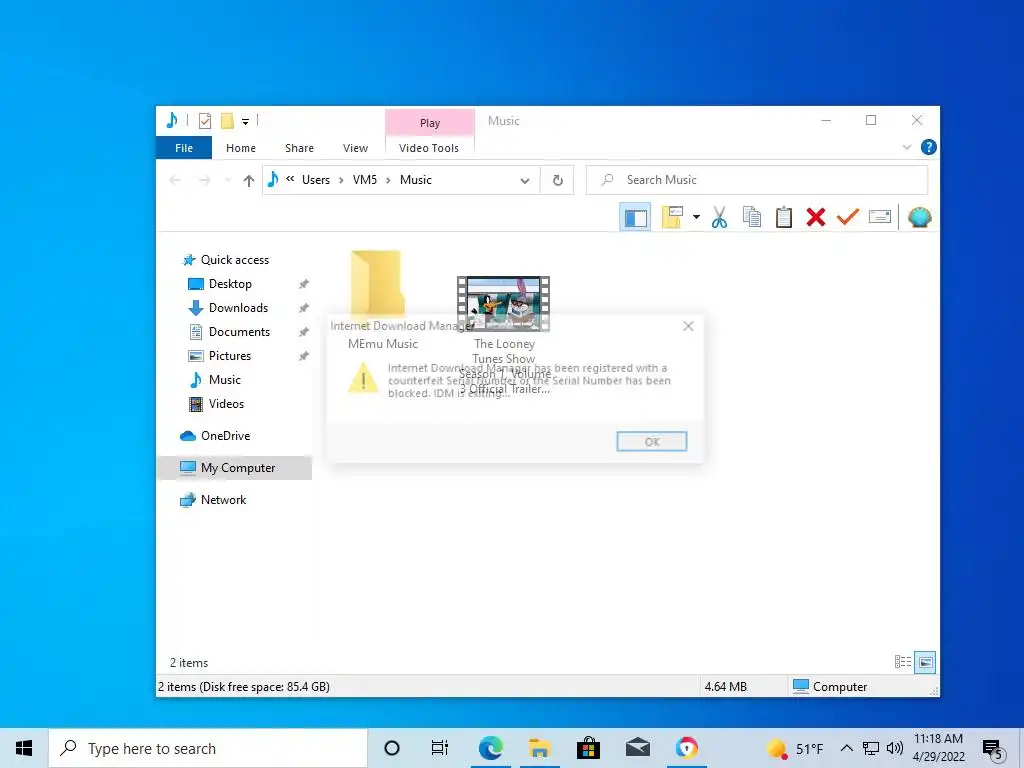Click the Forward navigation arrow
This screenshot has width=1024, height=768.
(x=204, y=180)
